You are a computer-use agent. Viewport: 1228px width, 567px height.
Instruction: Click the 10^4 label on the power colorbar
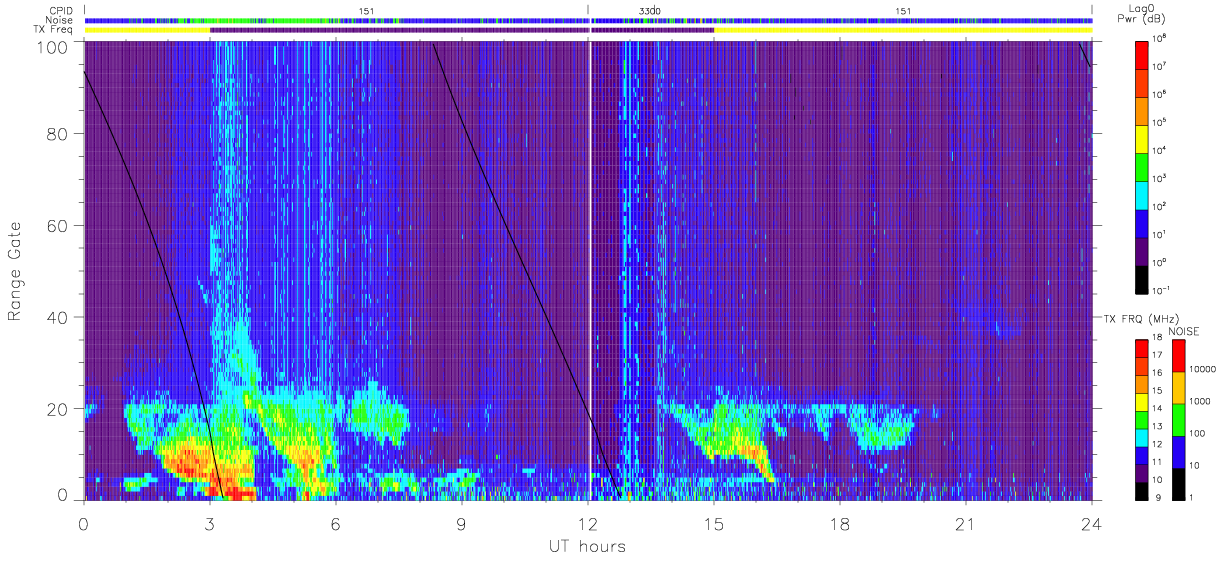point(1161,149)
